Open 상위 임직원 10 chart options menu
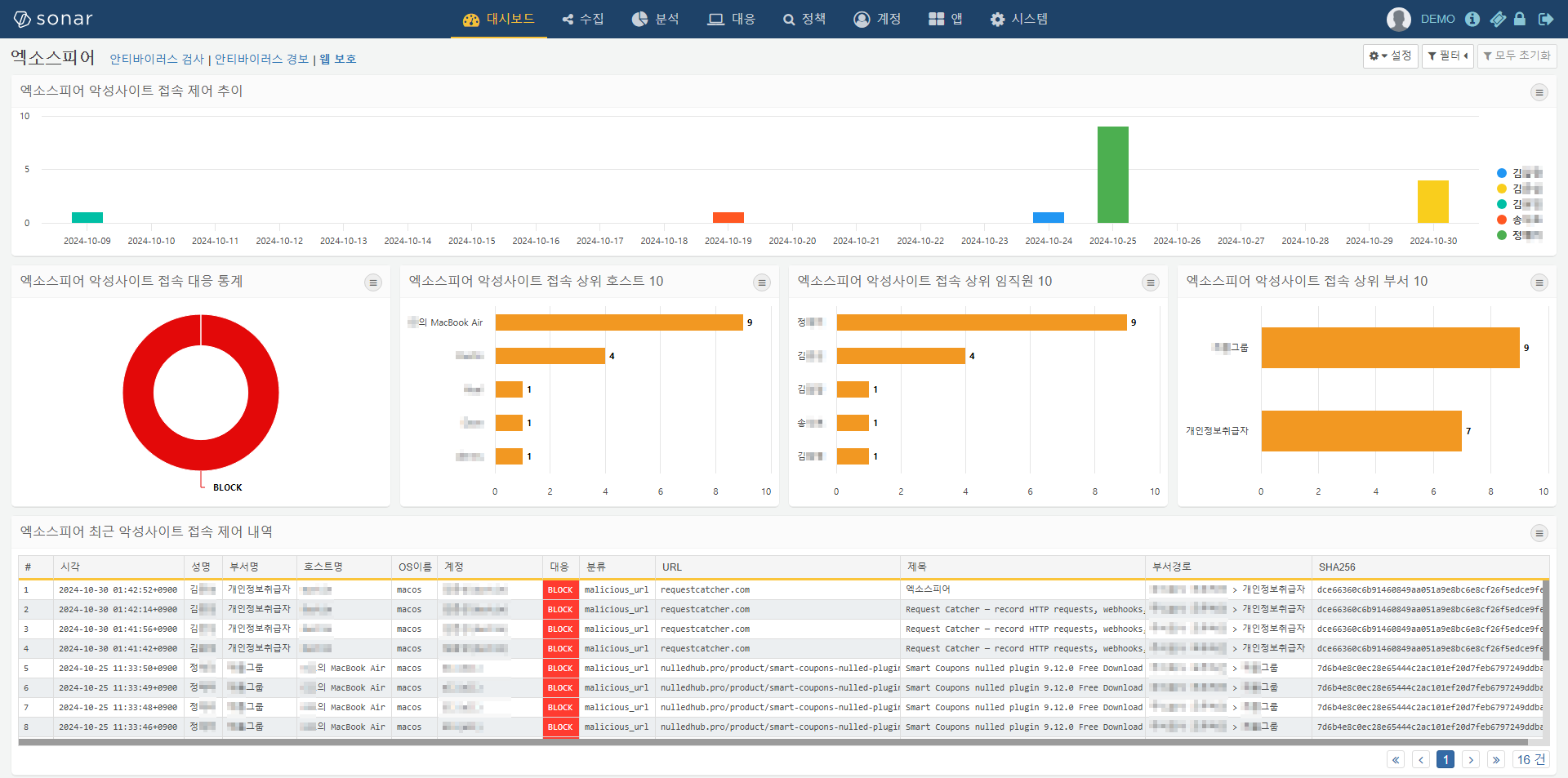The width and height of the screenshot is (1568, 778). (1150, 282)
